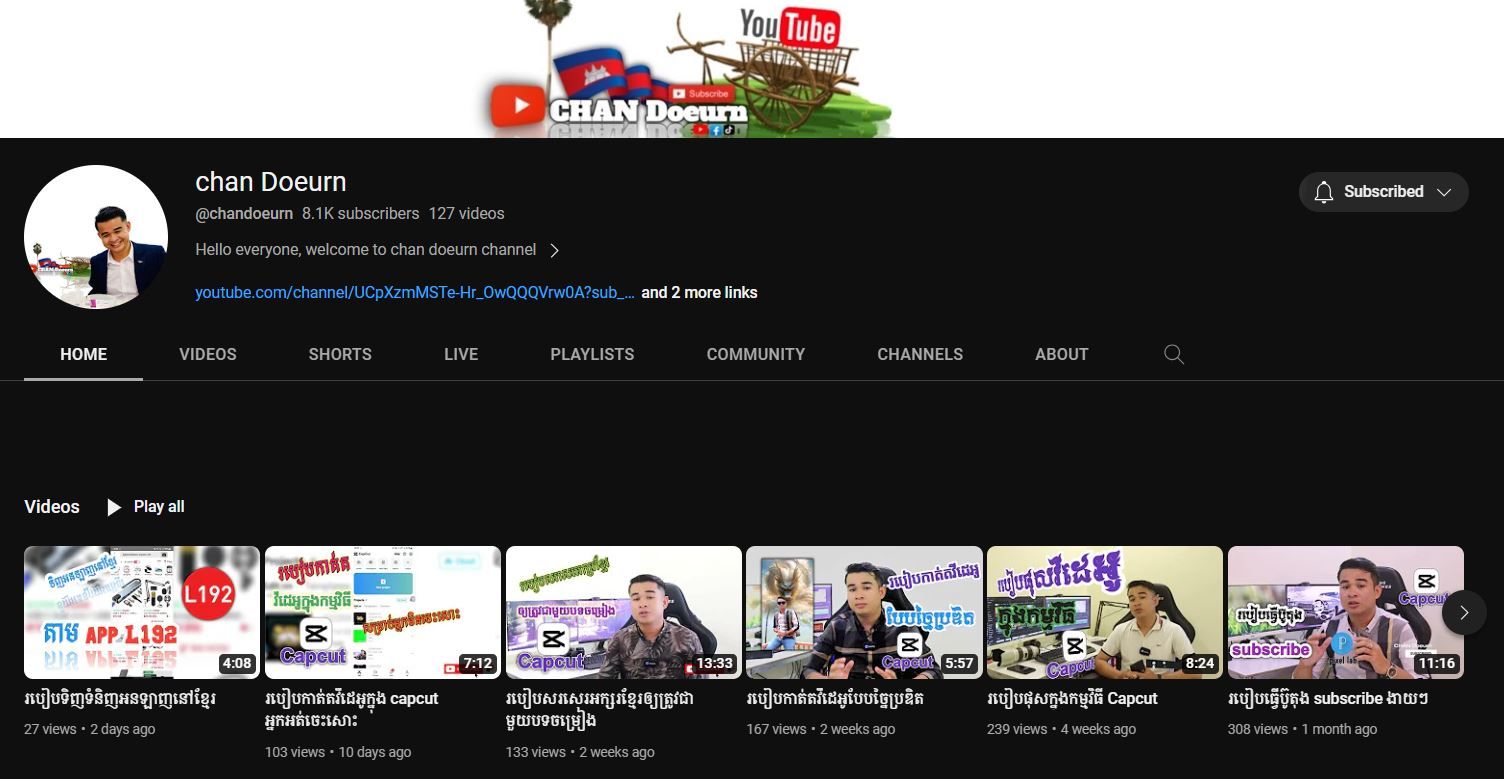
Task: Open the chan Doeurn profile avatar
Action: click(96, 237)
